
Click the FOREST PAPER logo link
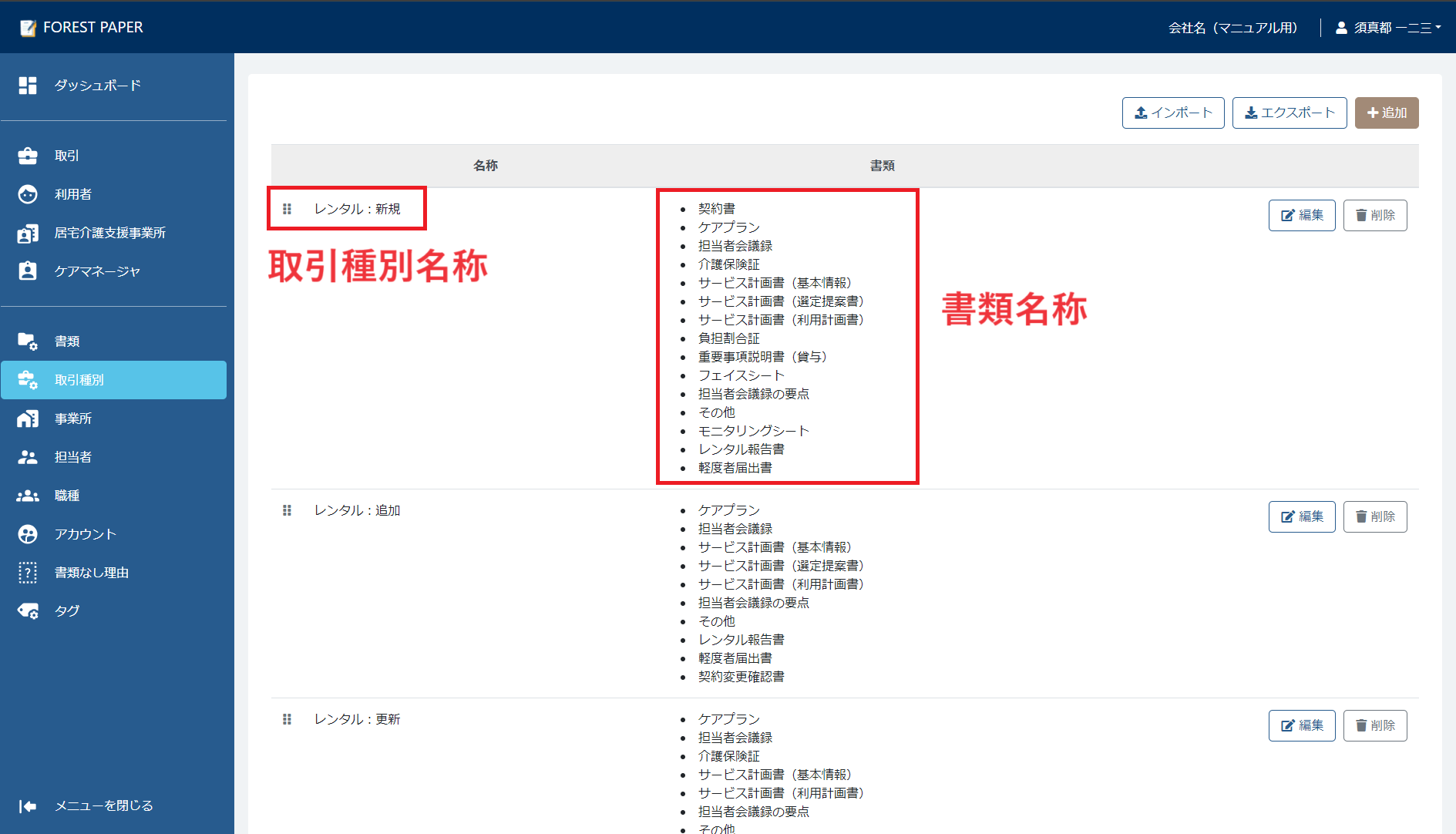point(79,27)
